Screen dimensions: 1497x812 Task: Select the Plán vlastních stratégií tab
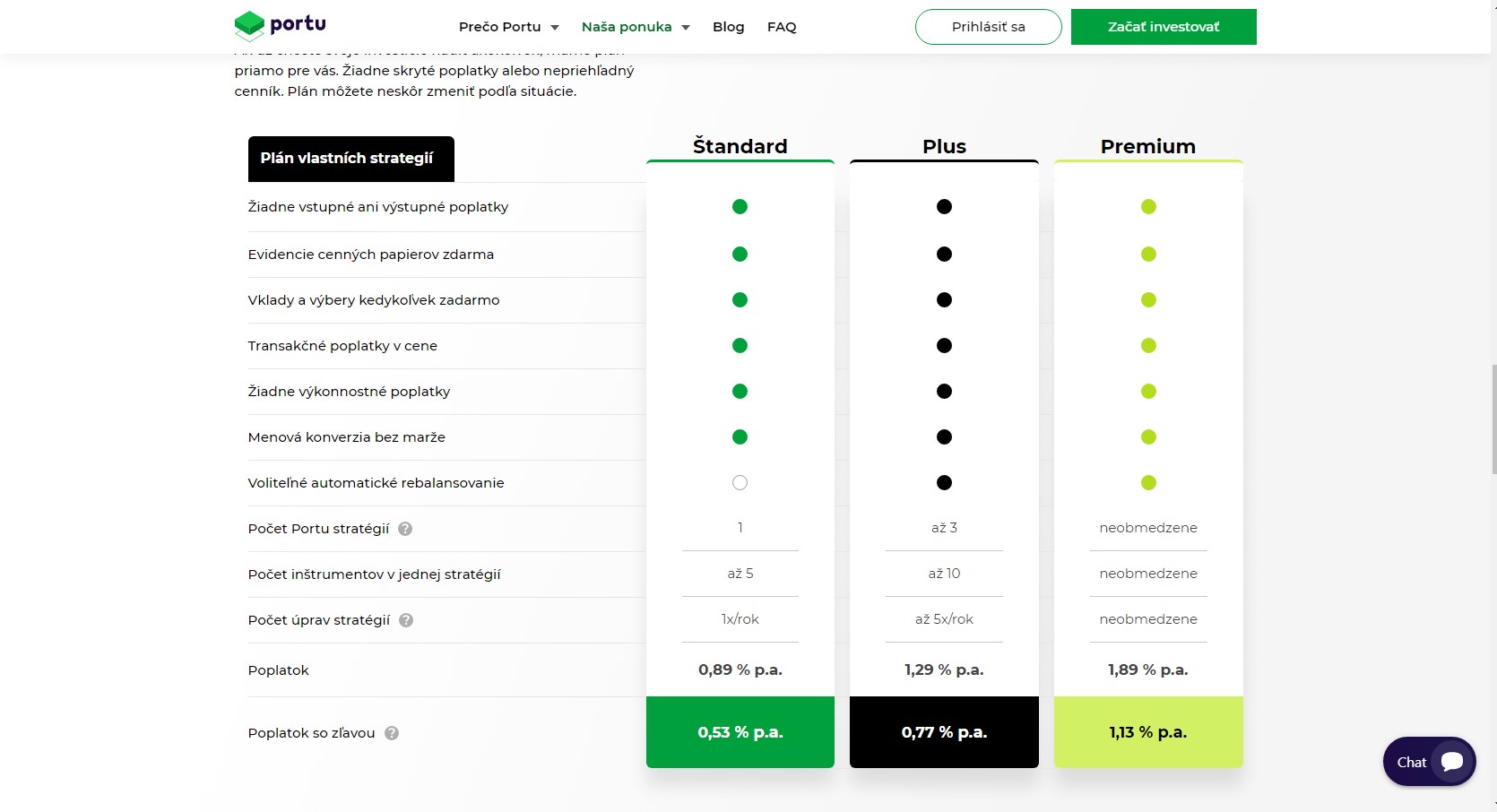351,159
